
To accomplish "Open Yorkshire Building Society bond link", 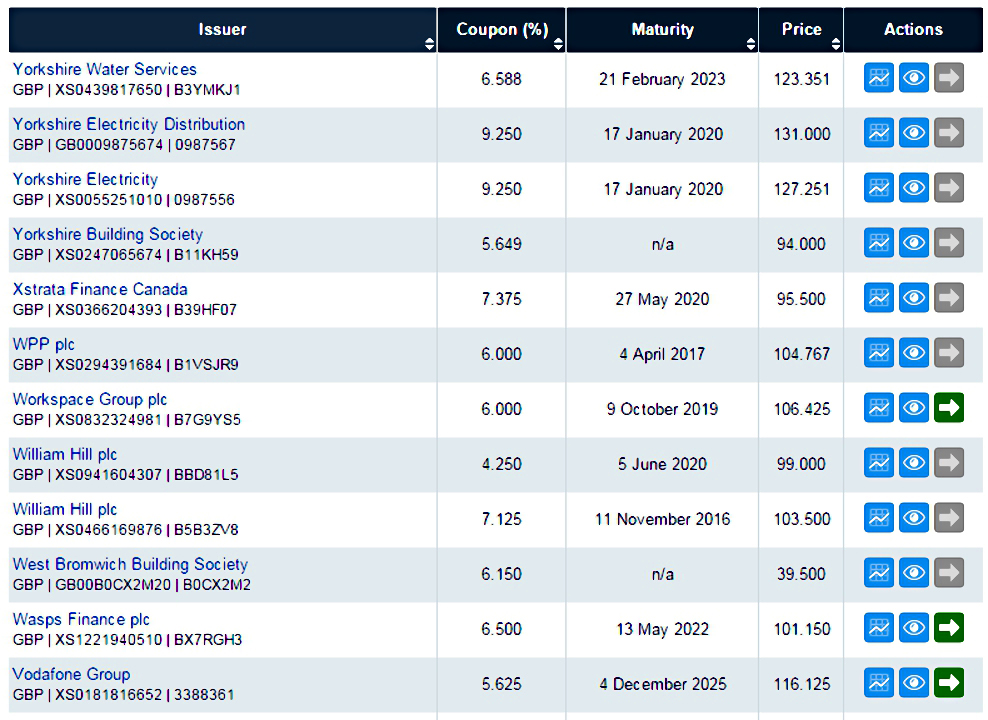I will click(x=108, y=234).
